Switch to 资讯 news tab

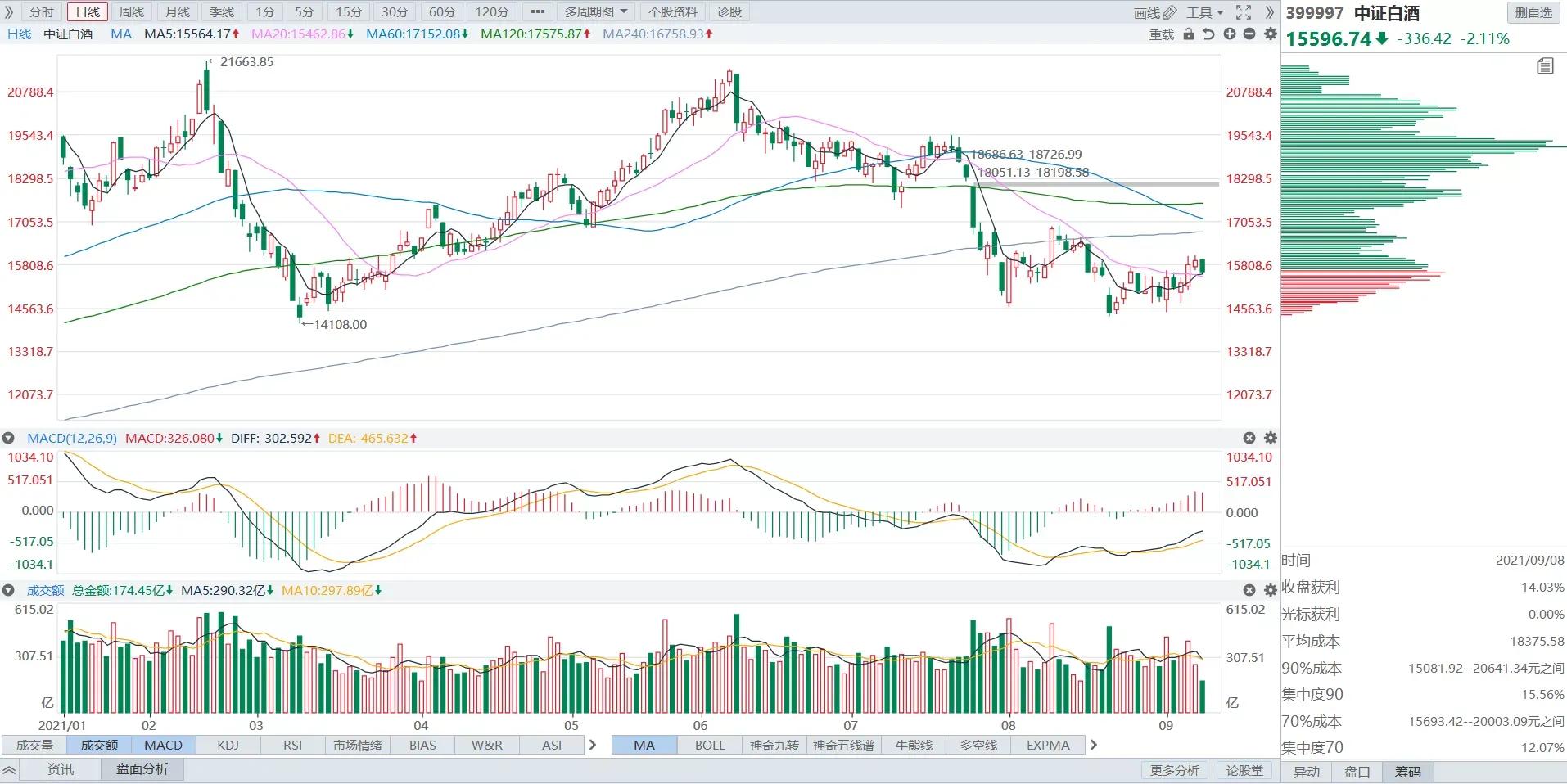(60, 769)
